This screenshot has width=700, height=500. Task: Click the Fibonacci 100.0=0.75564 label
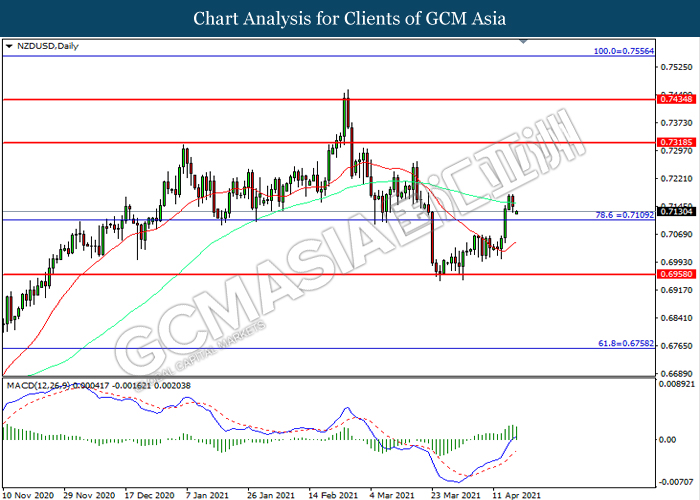pyautogui.click(x=624, y=51)
